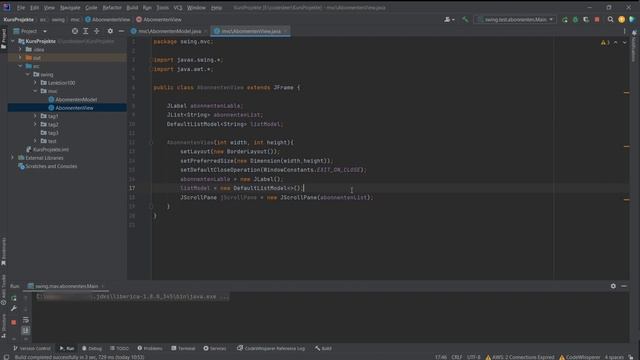Expand the Lektion100 package

point(35,83)
